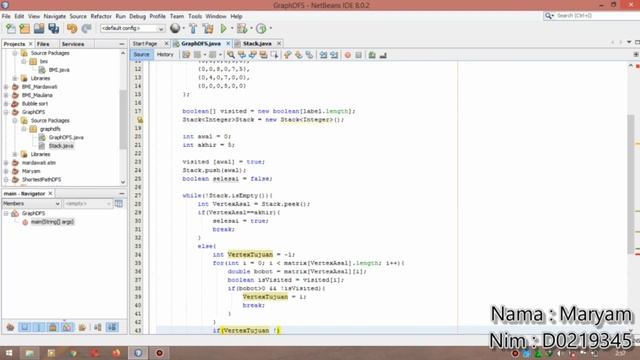Click the Undo toolbar icon

[72, 29]
